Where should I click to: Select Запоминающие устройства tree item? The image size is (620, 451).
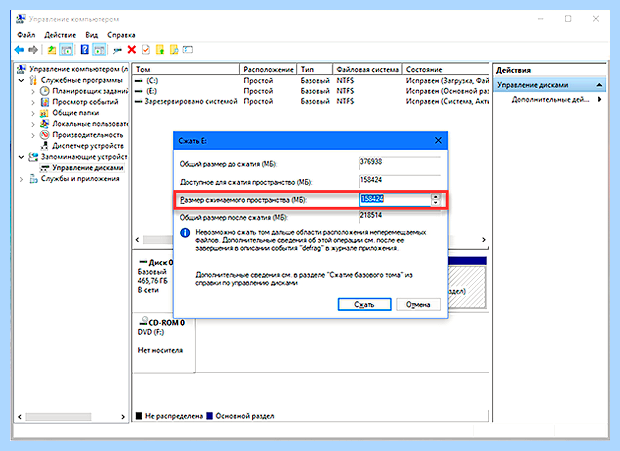tap(84, 157)
